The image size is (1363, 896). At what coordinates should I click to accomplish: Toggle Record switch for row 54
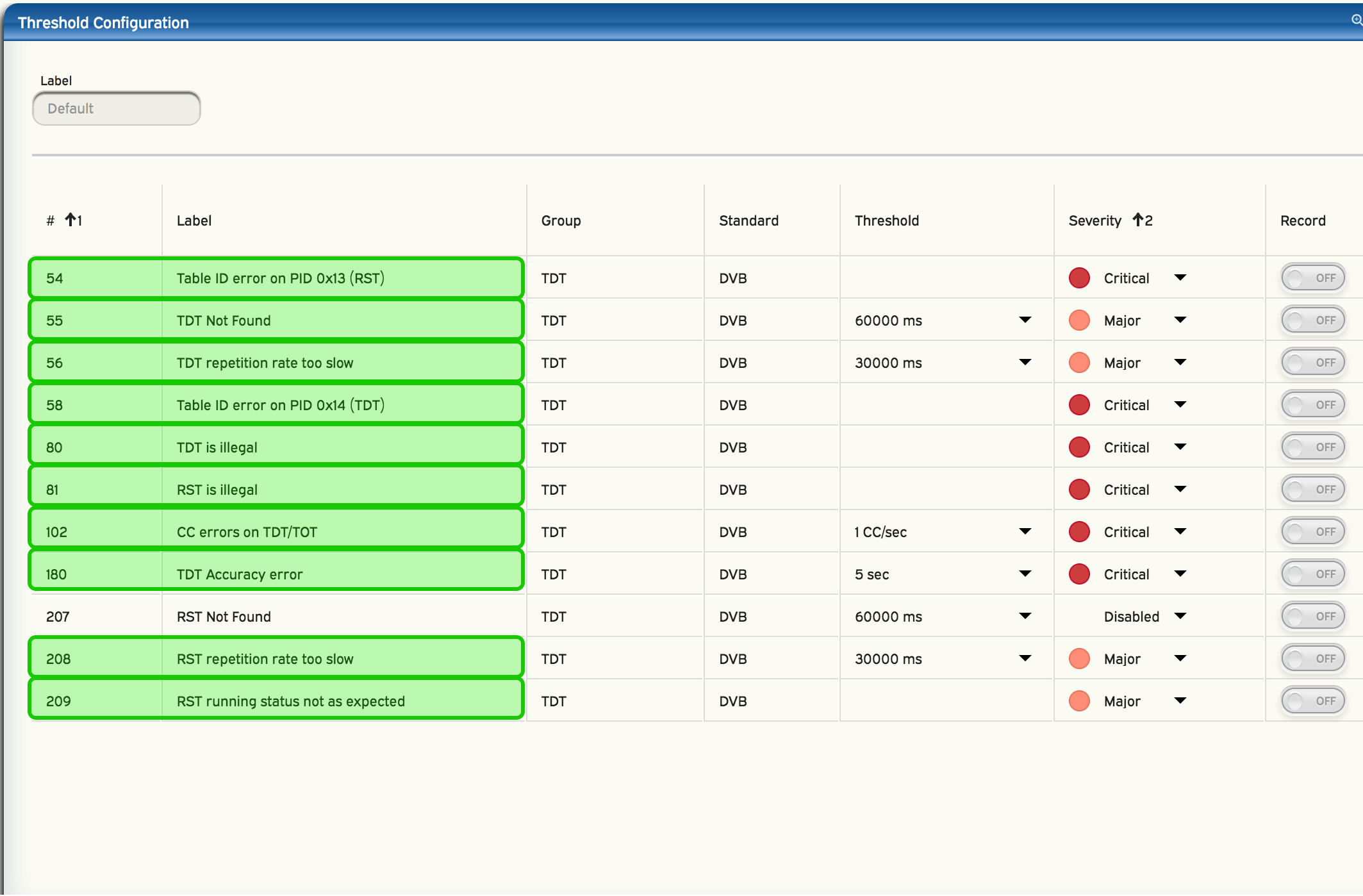click(1312, 278)
